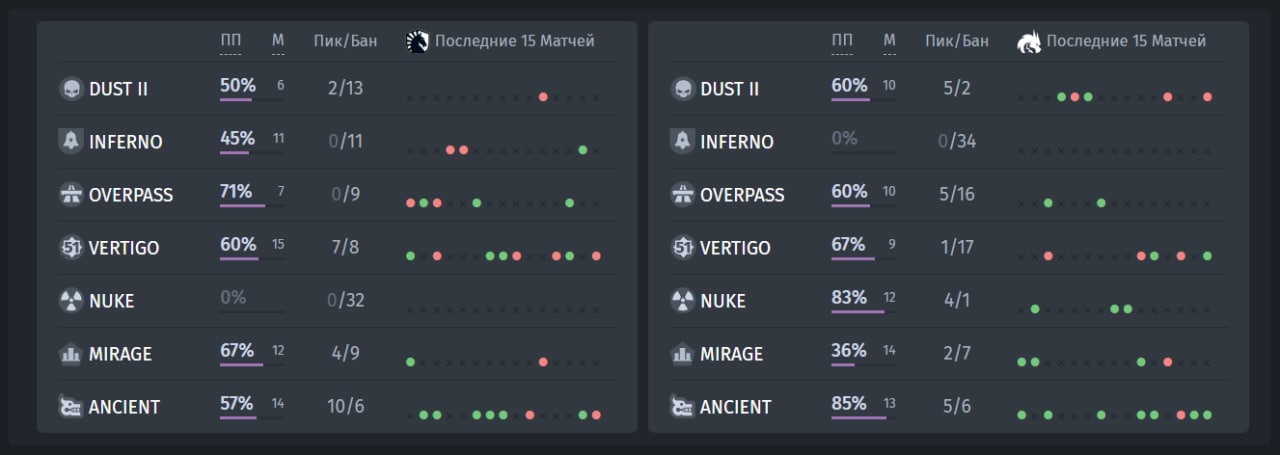The height and width of the screenshot is (455, 1280).
Task: Click the Overpass map icon in right panel
Action: tap(682, 195)
